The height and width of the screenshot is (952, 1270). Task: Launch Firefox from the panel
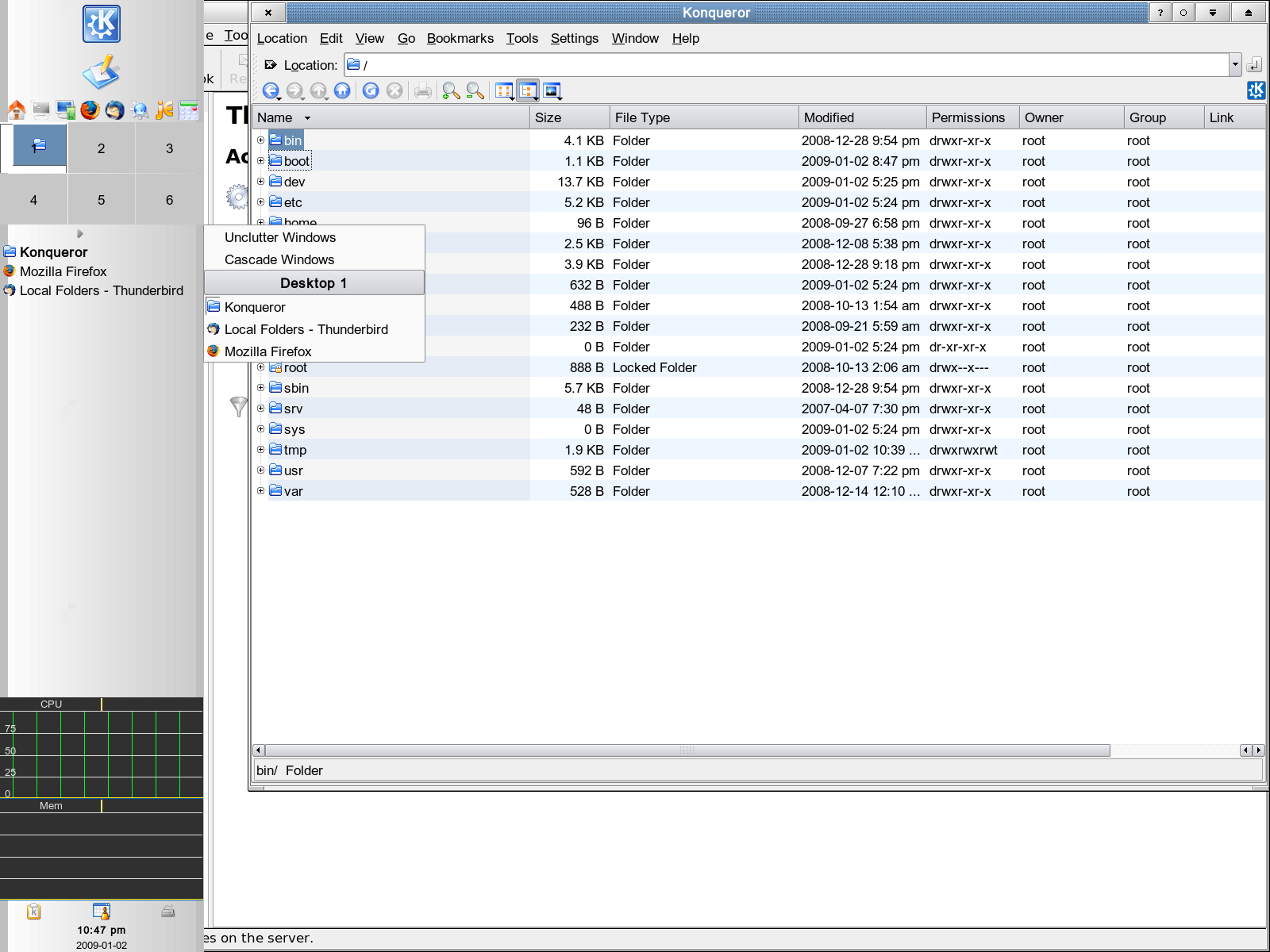90,110
